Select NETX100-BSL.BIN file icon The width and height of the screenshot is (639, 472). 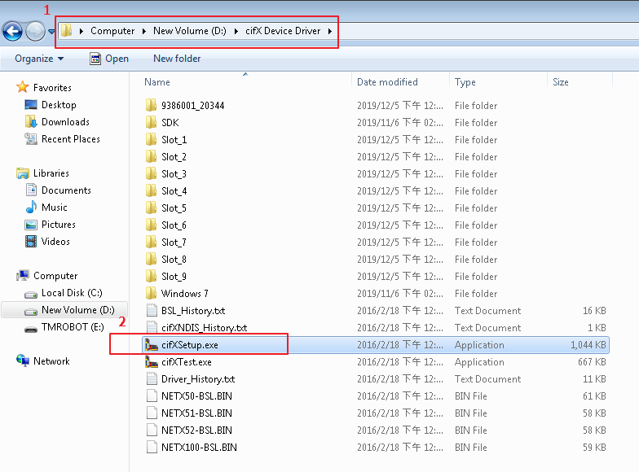pyautogui.click(x=152, y=448)
